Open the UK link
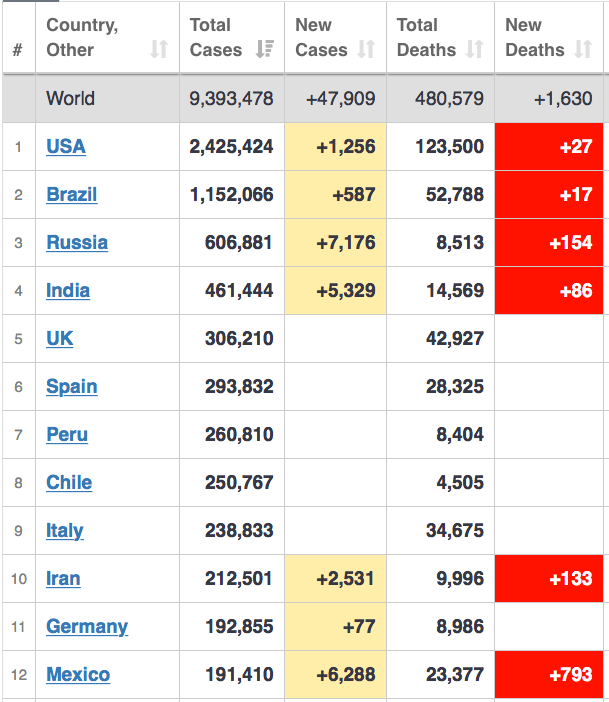 point(60,339)
